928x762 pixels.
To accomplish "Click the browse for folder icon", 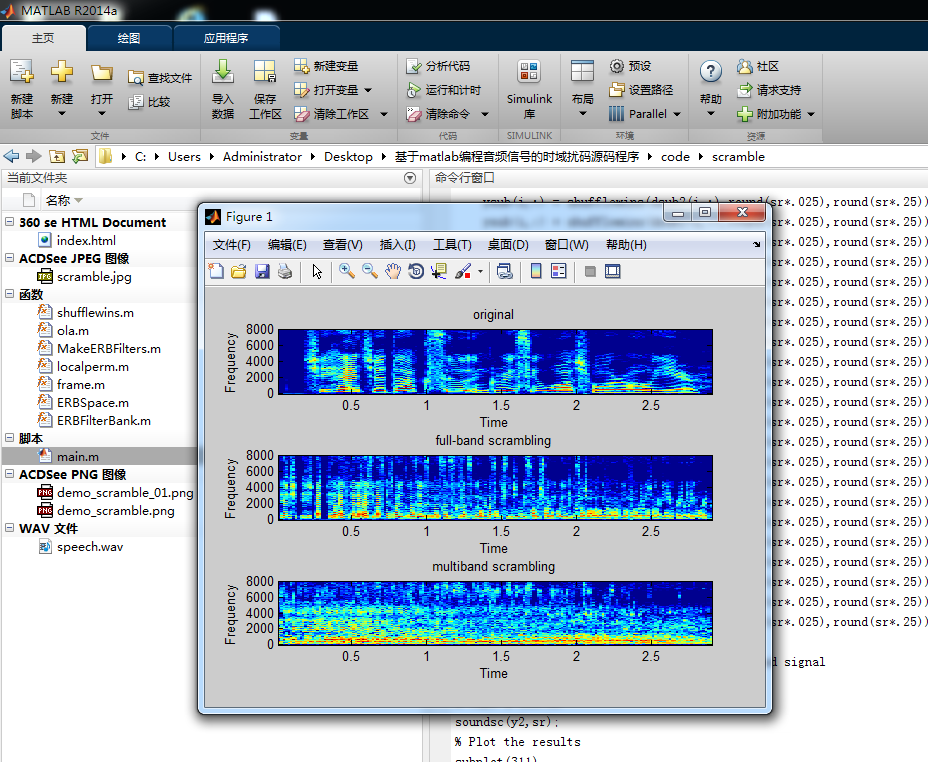I will click(x=79, y=156).
